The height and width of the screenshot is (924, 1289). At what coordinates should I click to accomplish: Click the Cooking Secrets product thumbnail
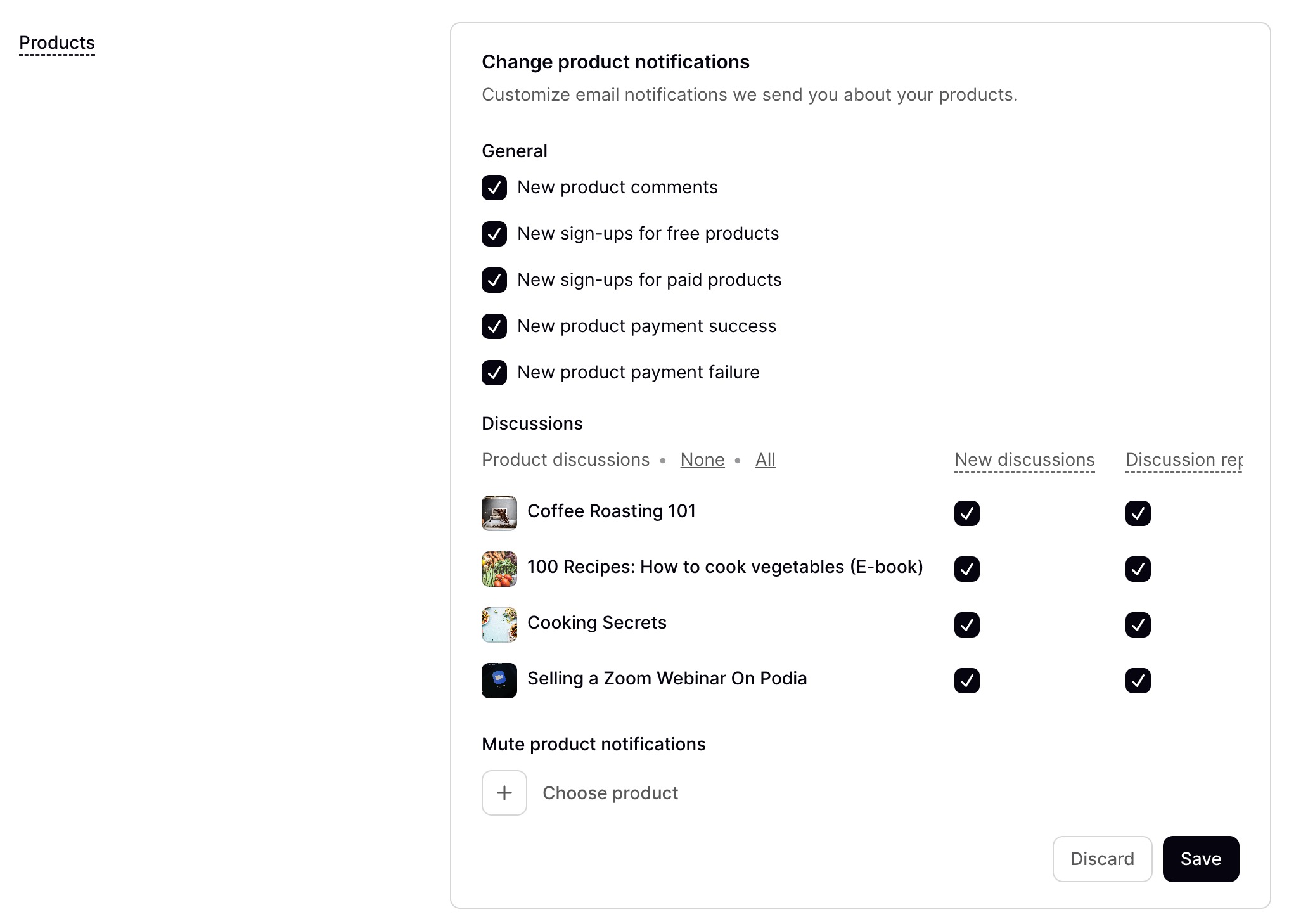pyautogui.click(x=499, y=624)
